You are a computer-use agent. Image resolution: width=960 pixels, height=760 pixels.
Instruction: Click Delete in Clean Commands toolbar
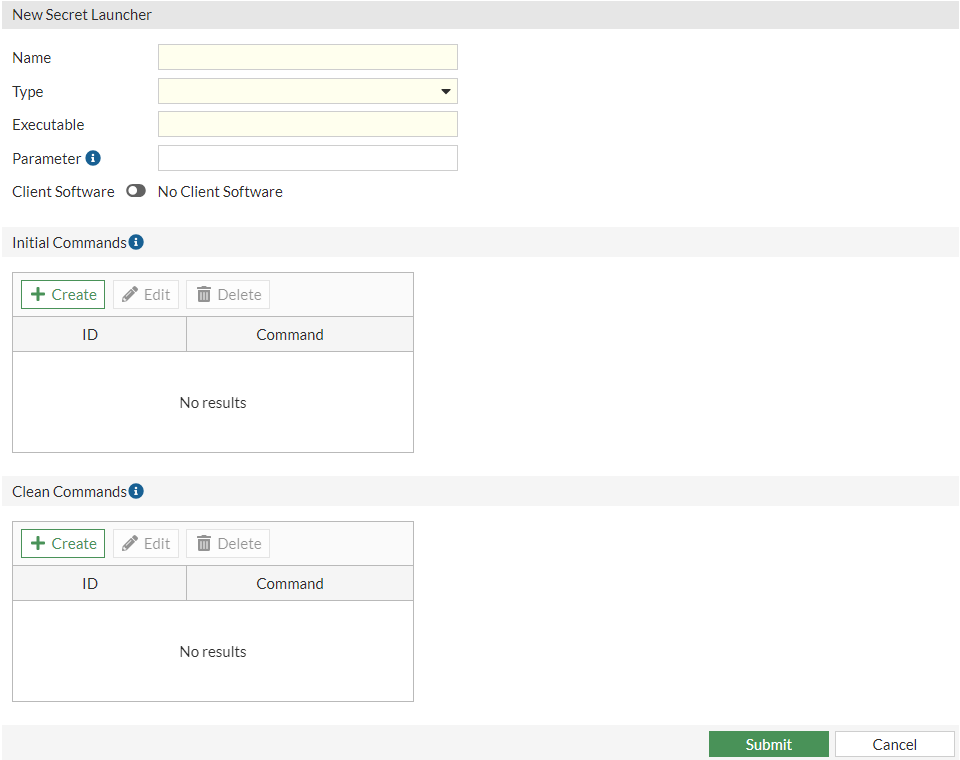(228, 544)
